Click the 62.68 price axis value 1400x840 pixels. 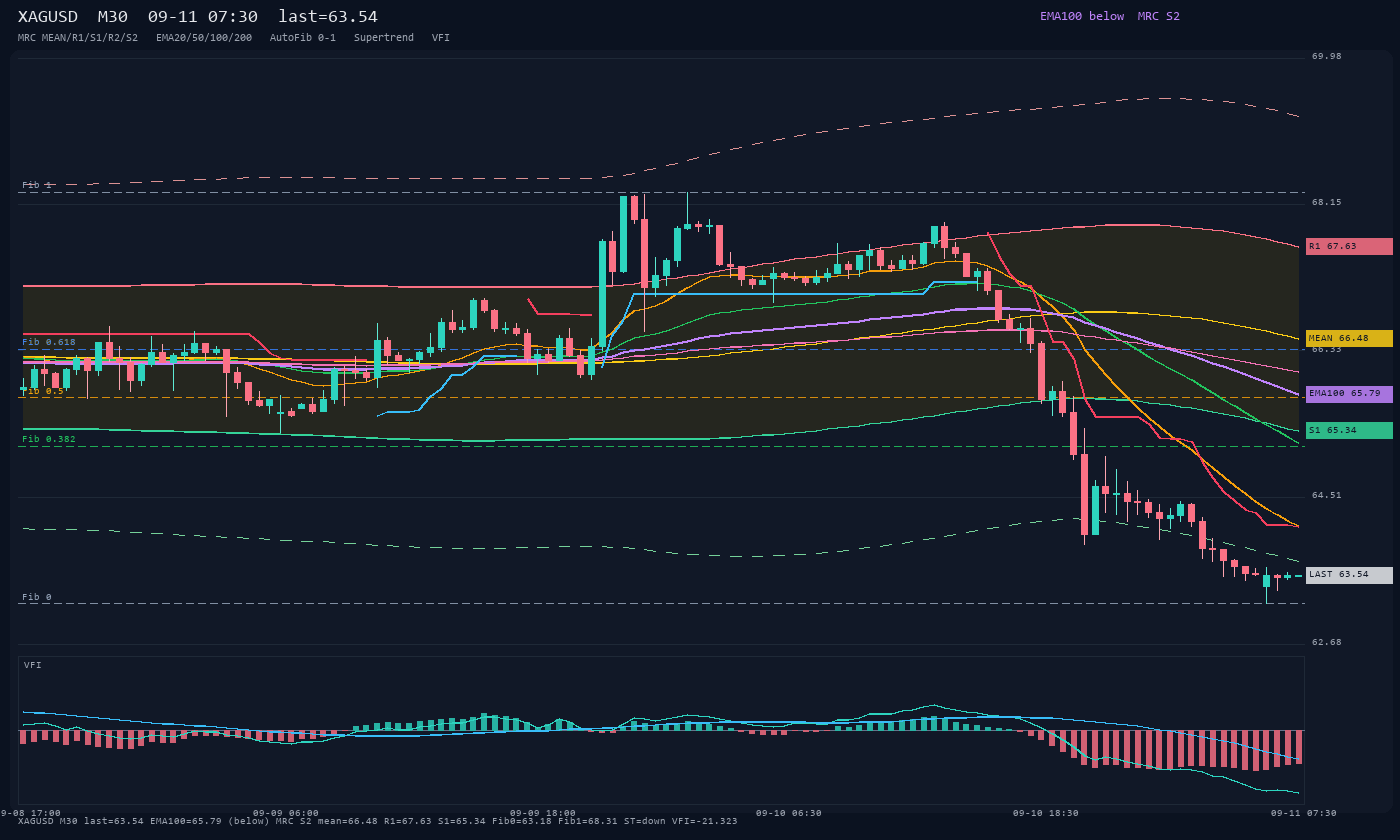click(x=1327, y=642)
